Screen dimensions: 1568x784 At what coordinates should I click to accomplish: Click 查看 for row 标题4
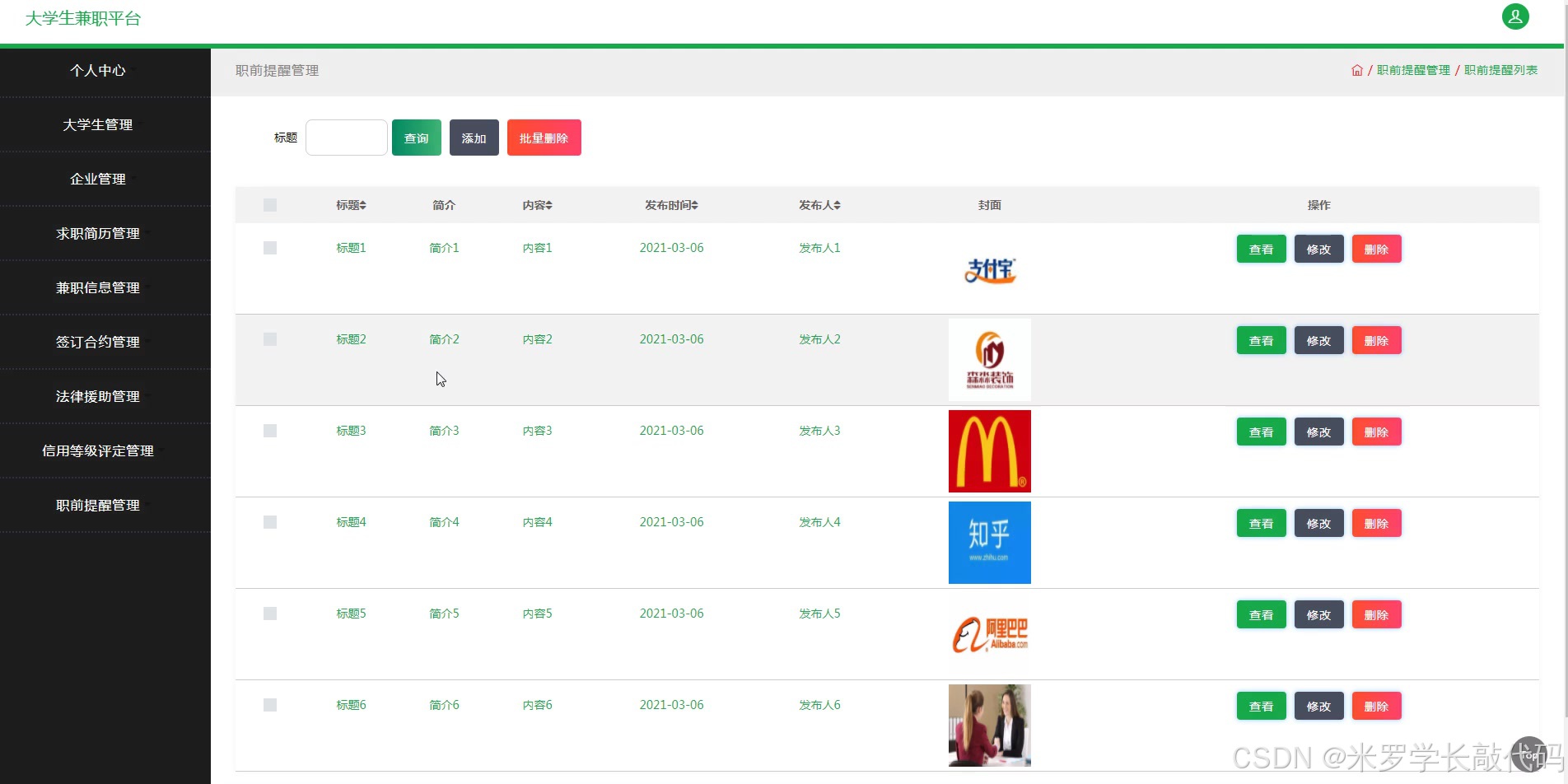coord(1262,523)
